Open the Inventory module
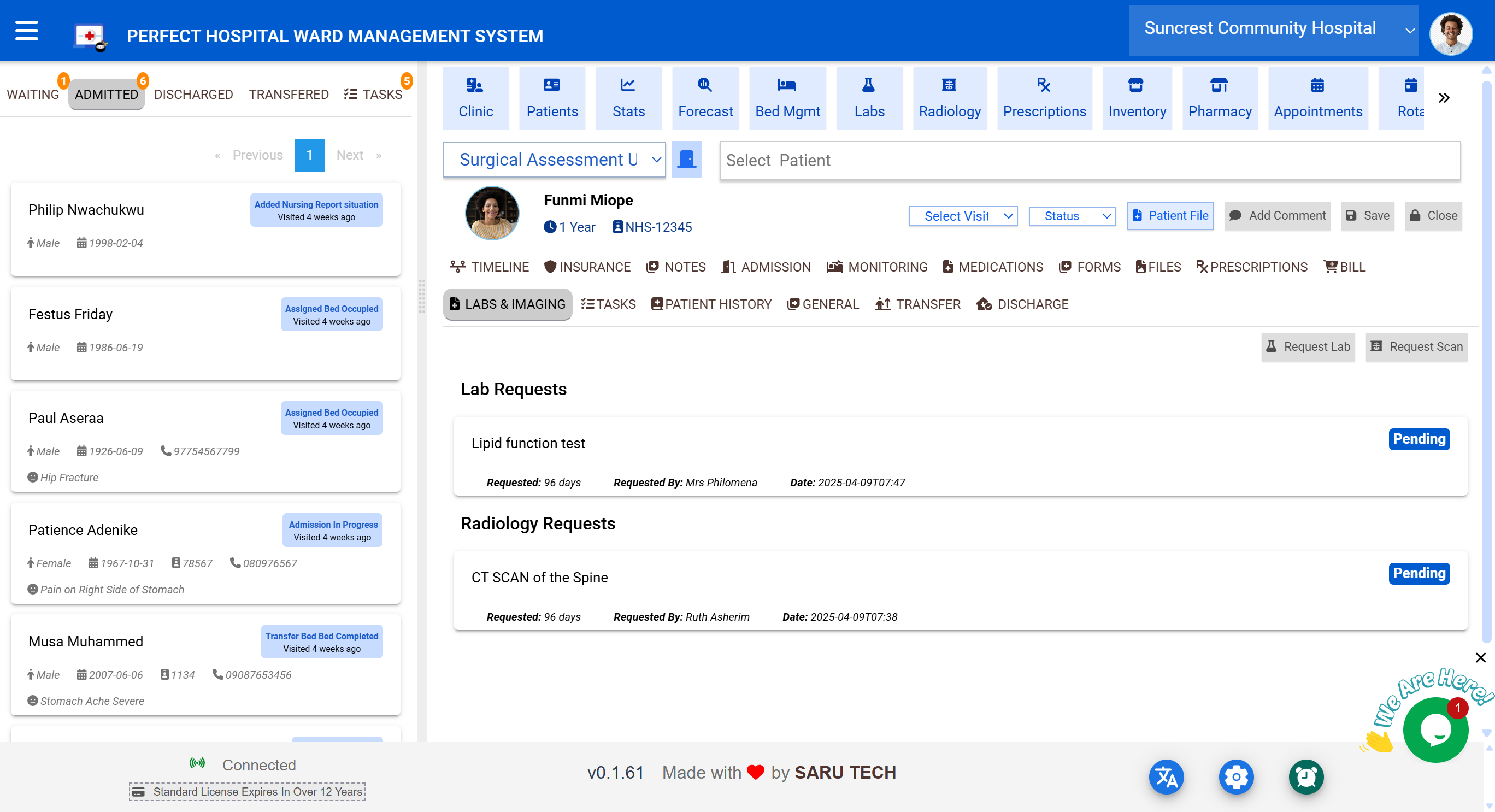This screenshot has height=812, width=1495. pyautogui.click(x=1137, y=98)
